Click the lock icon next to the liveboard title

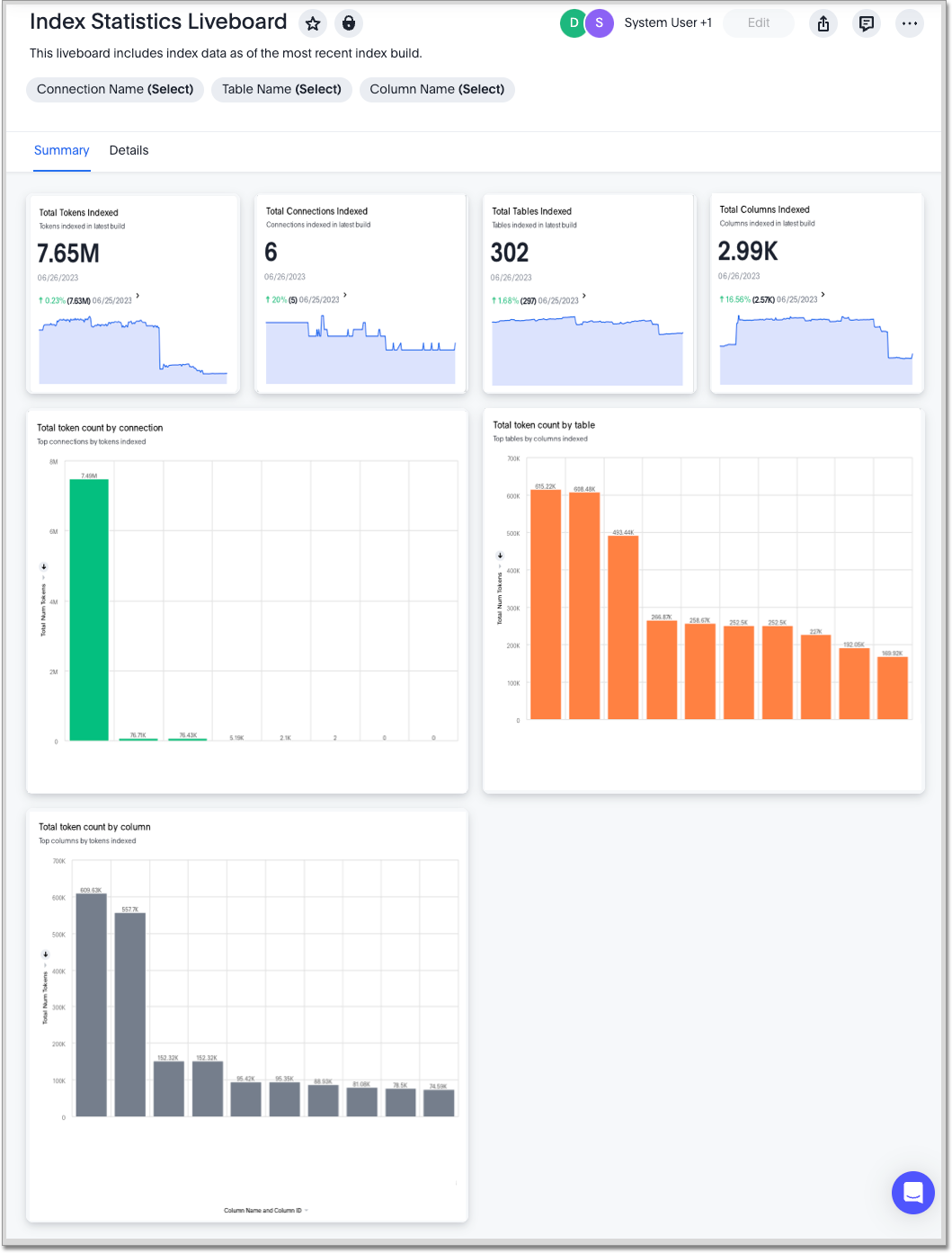pyautogui.click(x=349, y=23)
